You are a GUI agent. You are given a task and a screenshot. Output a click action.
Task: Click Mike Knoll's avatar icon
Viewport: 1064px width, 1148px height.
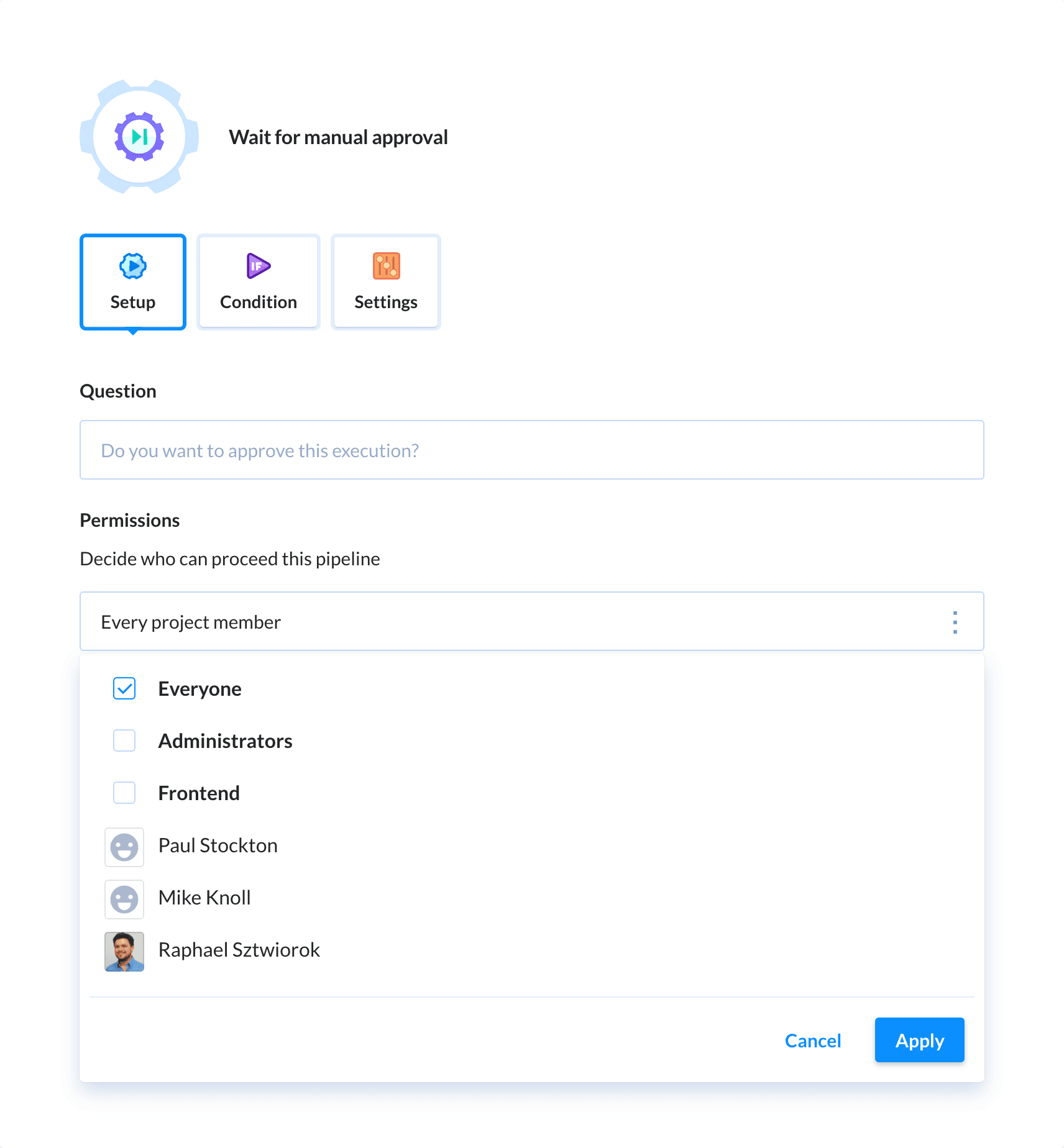[124, 899]
